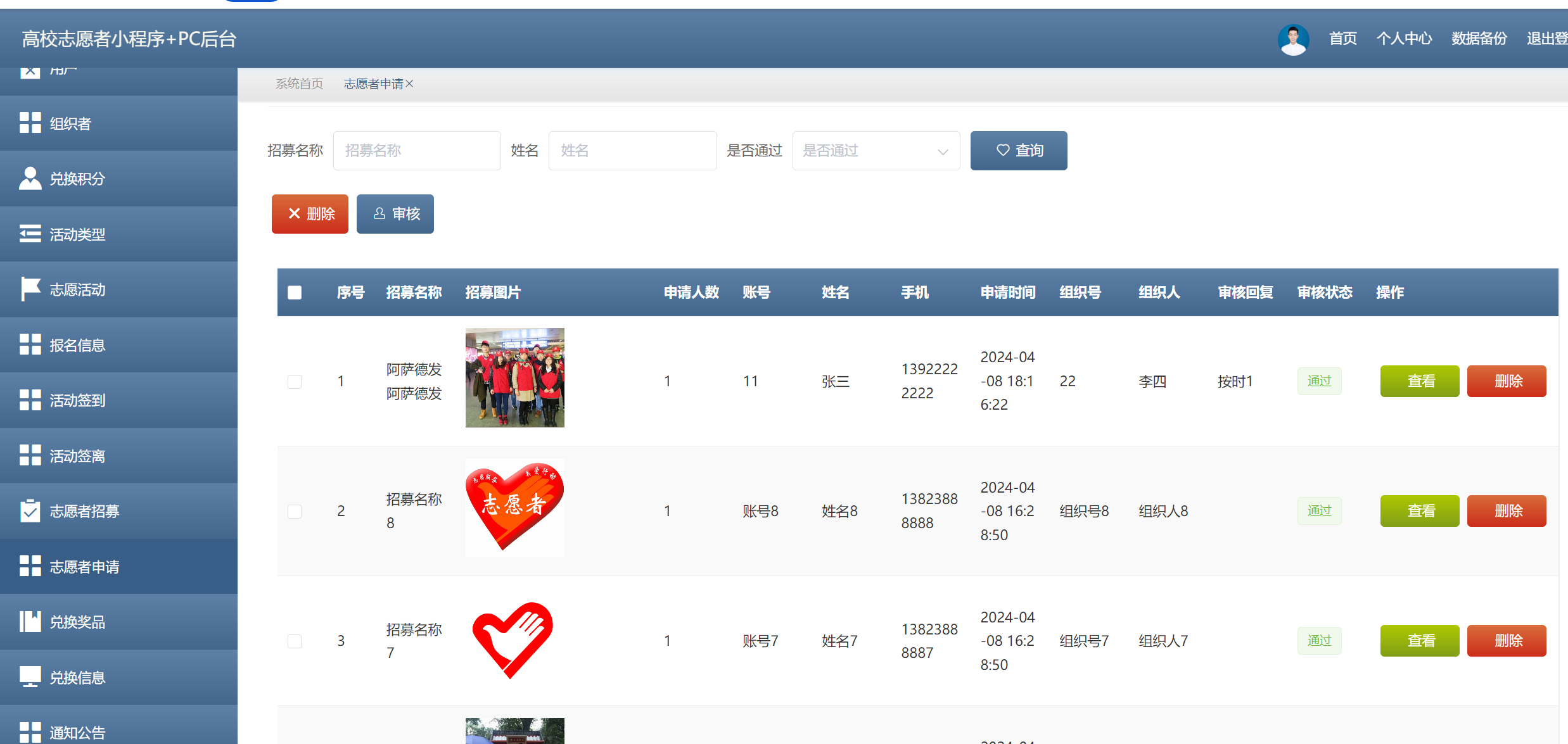The width and height of the screenshot is (1568, 744).
Task: Switch to the 系统首页 tab
Action: tap(299, 84)
